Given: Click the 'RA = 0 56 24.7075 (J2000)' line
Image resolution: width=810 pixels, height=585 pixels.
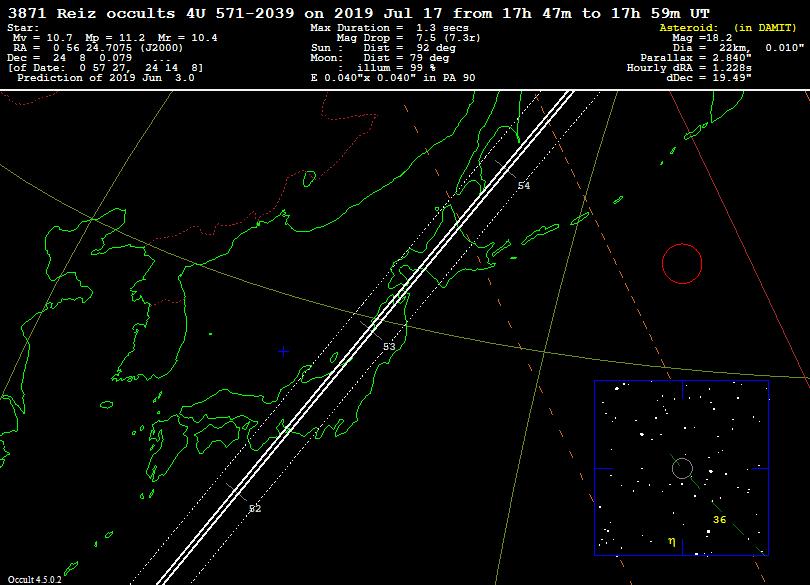Looking at the screenshot, I should 98,48.
